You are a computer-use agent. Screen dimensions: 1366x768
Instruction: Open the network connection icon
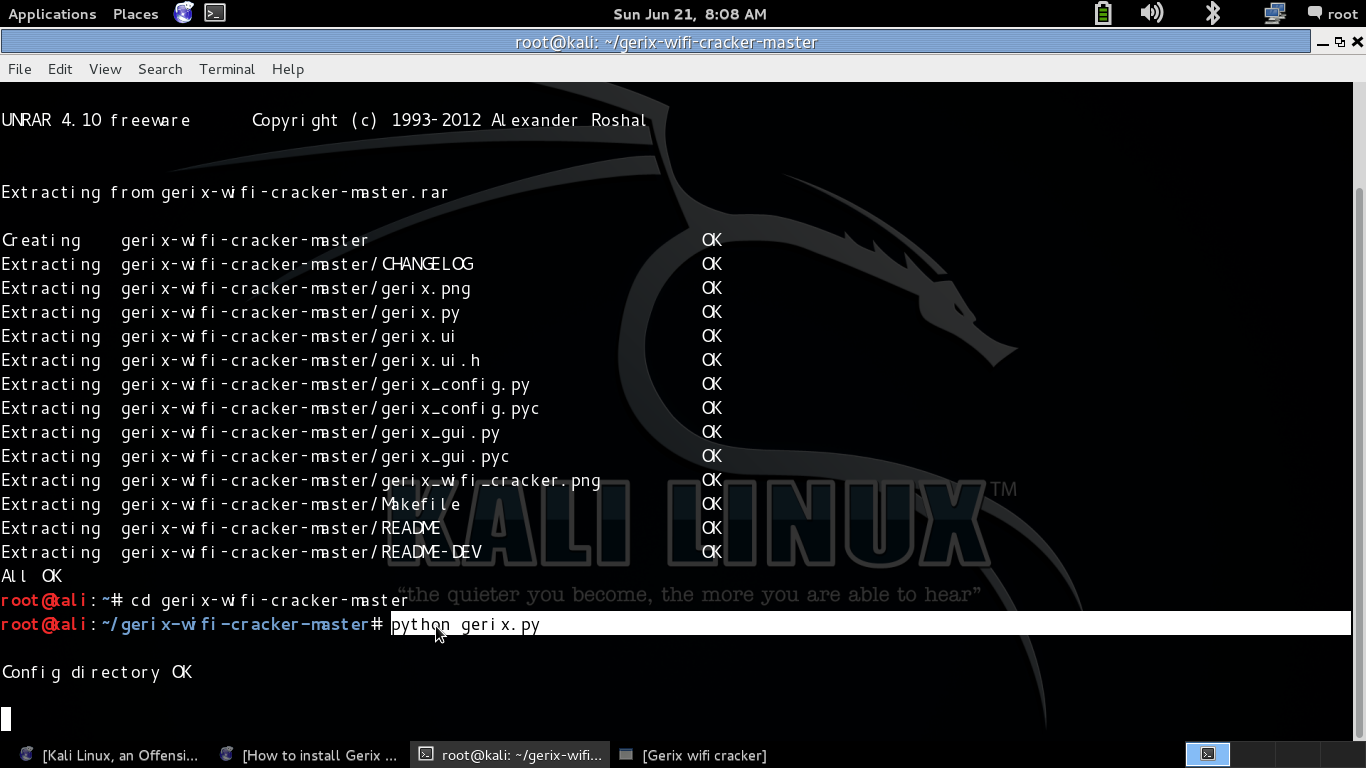point(1274,13)
